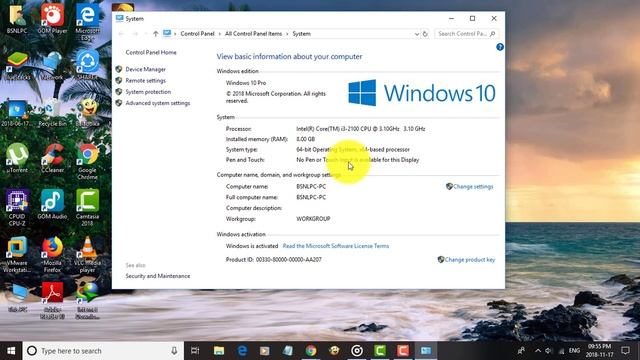Image resolution: width=640 pixels, height=360 pixels.
Task: Click the People icon in the taskbar
Action: (521, 351)
